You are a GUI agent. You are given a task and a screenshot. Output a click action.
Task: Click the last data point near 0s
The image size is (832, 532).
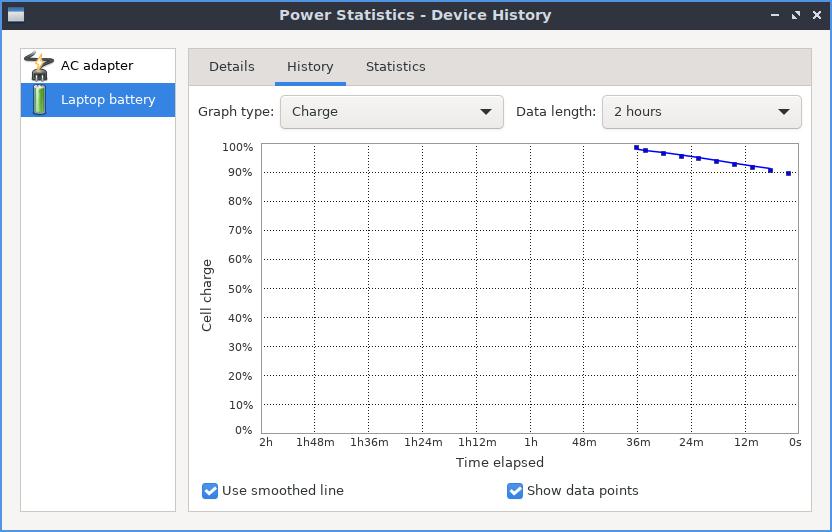click(788, 173)
